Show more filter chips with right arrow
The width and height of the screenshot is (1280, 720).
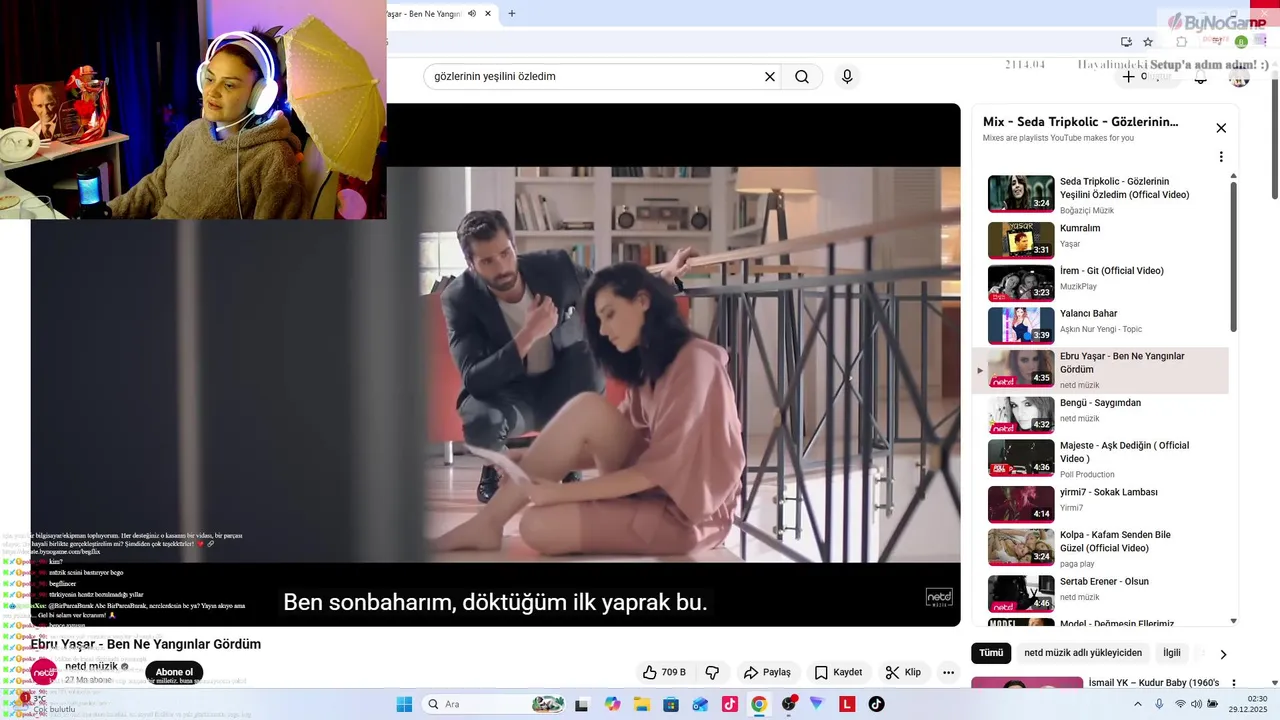coord(1222,654)
